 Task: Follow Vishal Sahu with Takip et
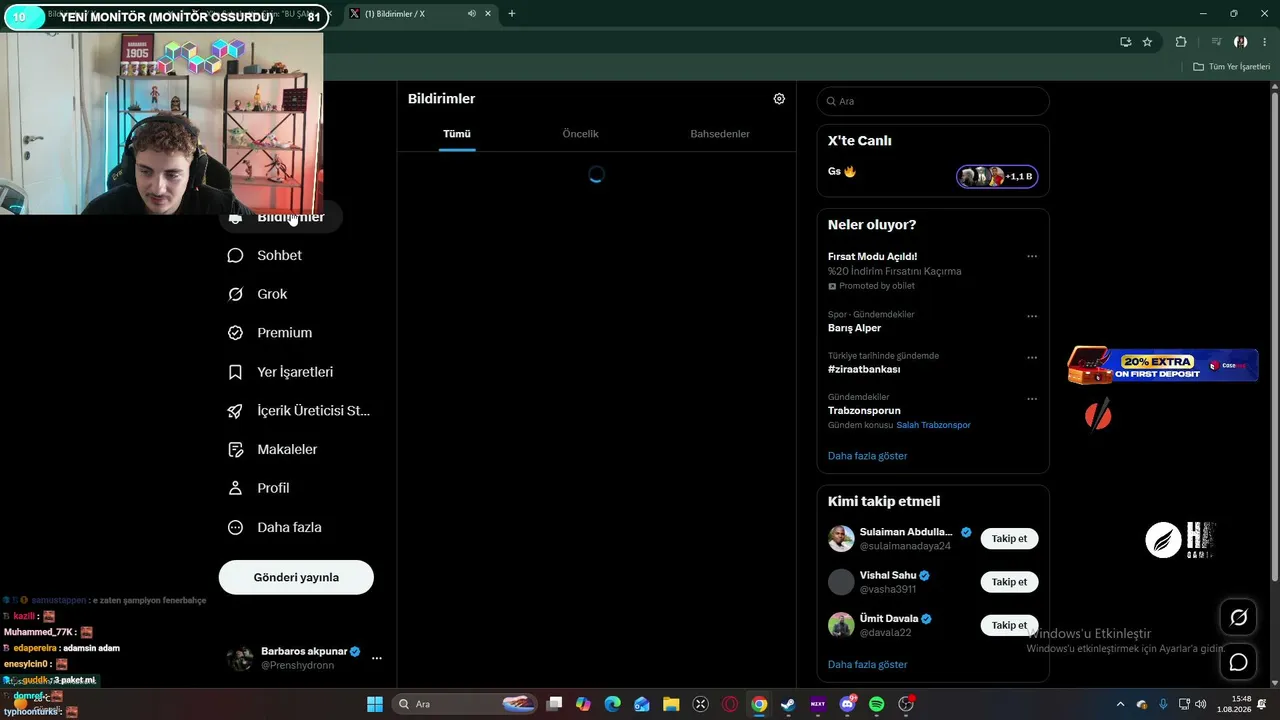click(1009, 582)
